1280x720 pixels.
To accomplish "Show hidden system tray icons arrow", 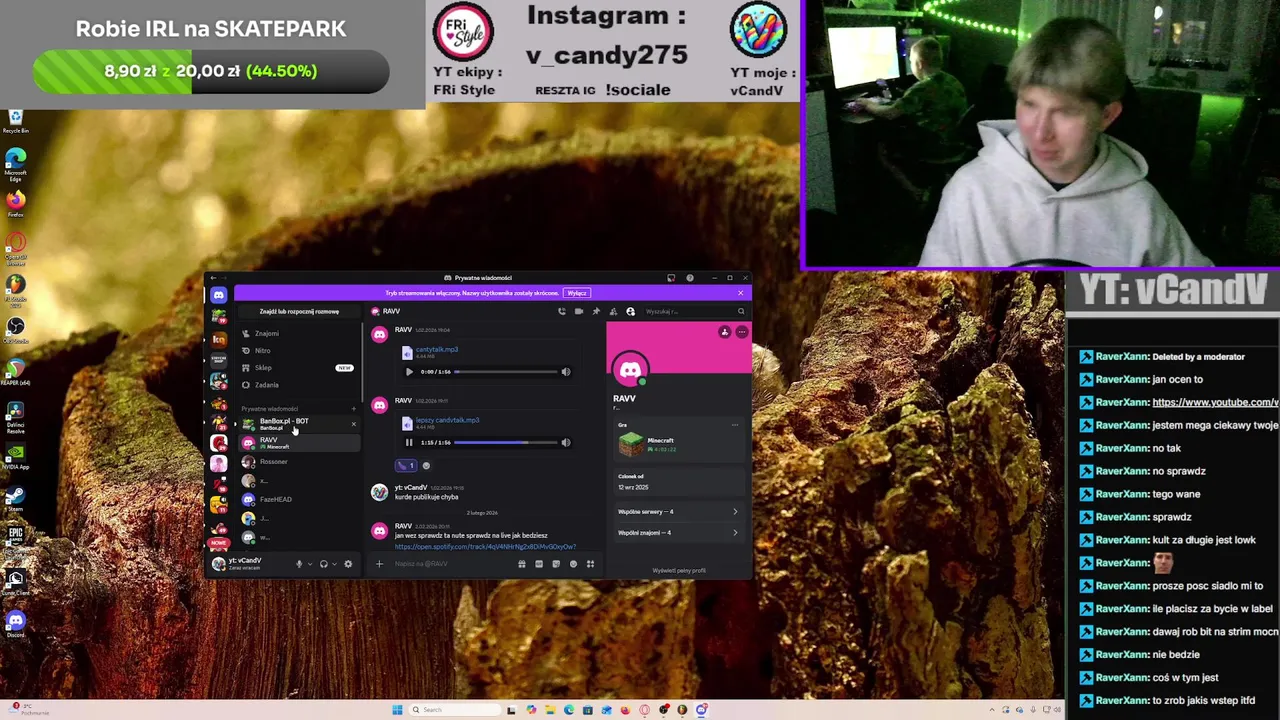I will pyautogui.click(x=992, y=710).
